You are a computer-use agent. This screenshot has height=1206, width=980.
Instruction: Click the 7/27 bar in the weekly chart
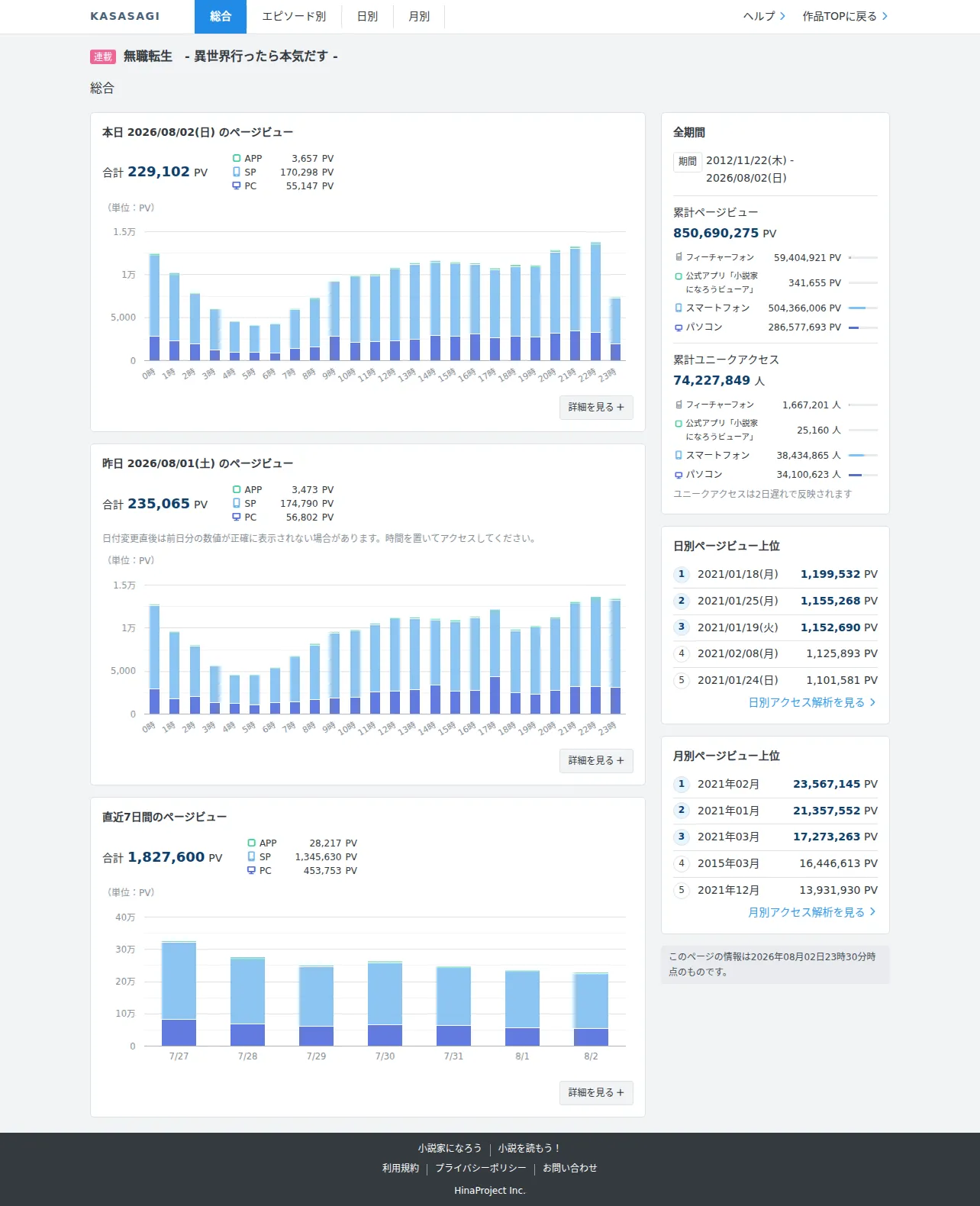pyautogui.click(x=179, y=994)
